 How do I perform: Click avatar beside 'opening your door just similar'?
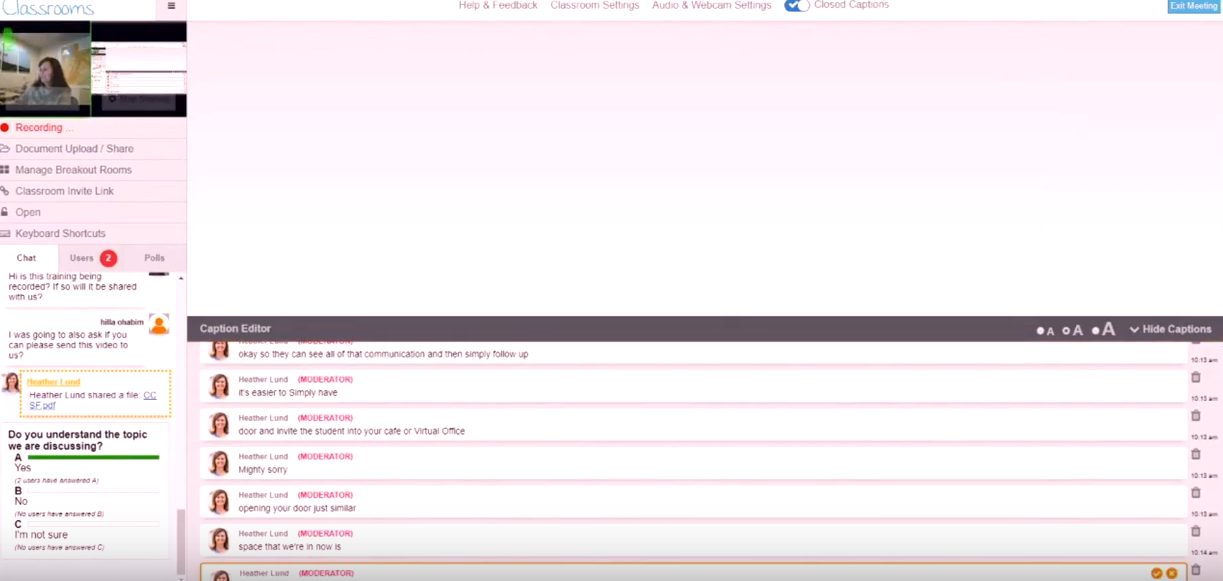[x=219, y=502]
